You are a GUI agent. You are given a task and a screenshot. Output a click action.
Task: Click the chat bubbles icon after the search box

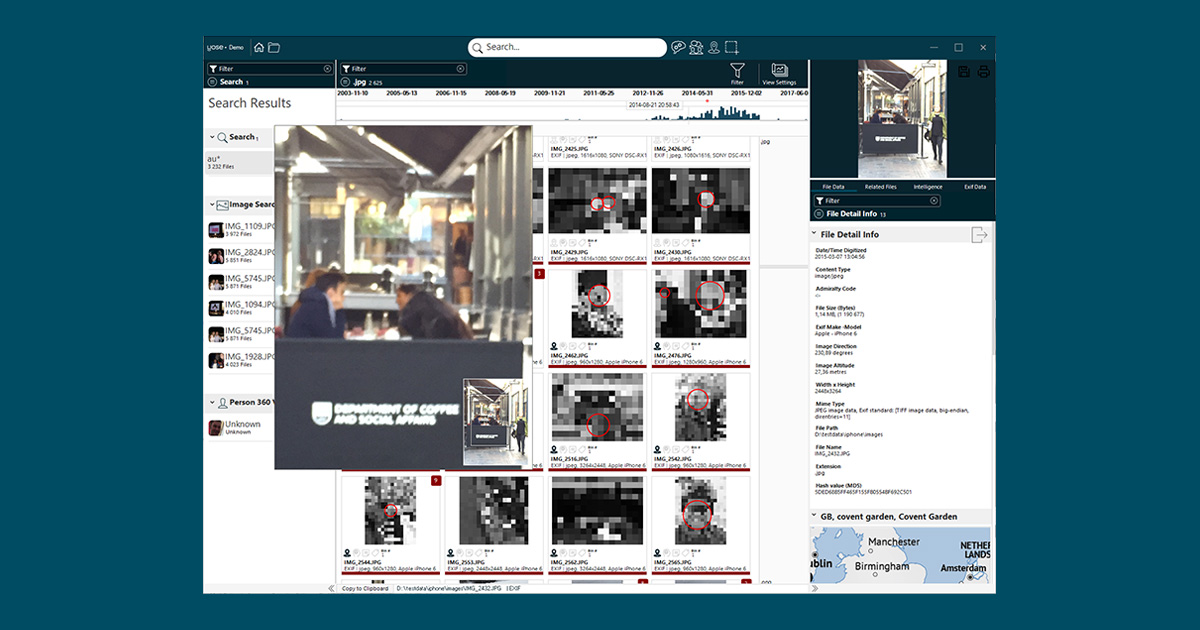click(x=679, y=47)
